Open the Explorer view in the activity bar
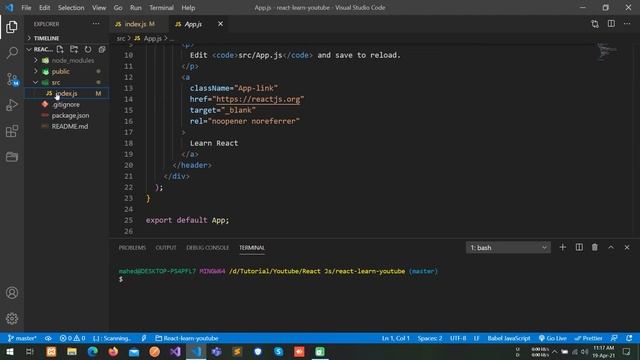640x360 pixels. click(x=12, y=27)
